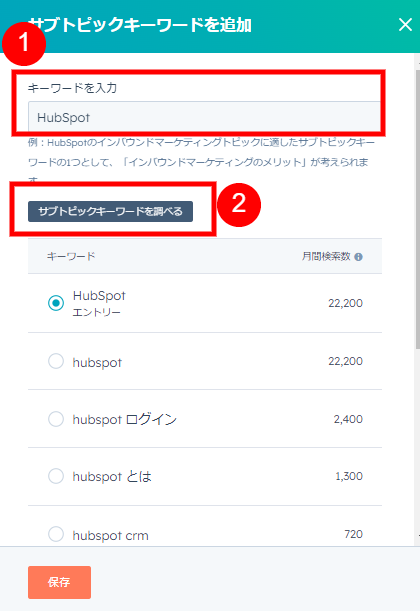Choose the hubspot とは radio option

[56, 476]
